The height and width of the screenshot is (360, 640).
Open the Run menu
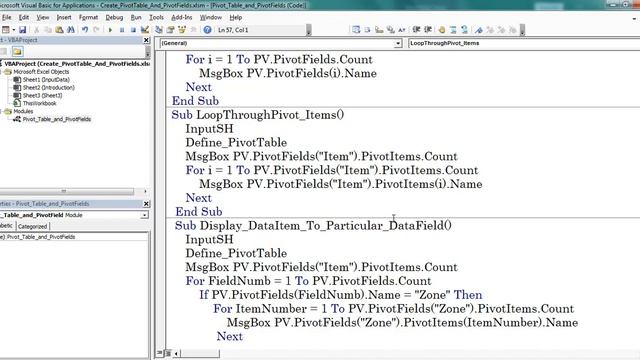[x=136, y=18]
